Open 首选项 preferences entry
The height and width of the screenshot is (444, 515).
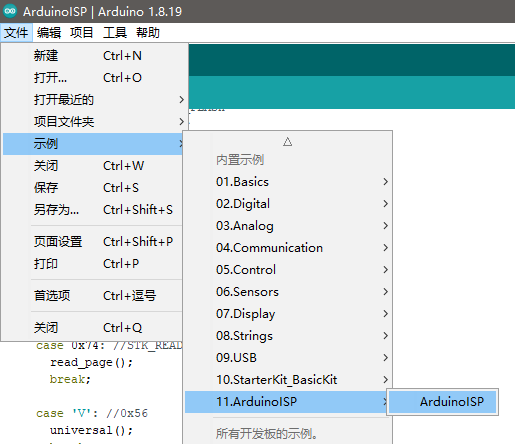coord(93,296)
